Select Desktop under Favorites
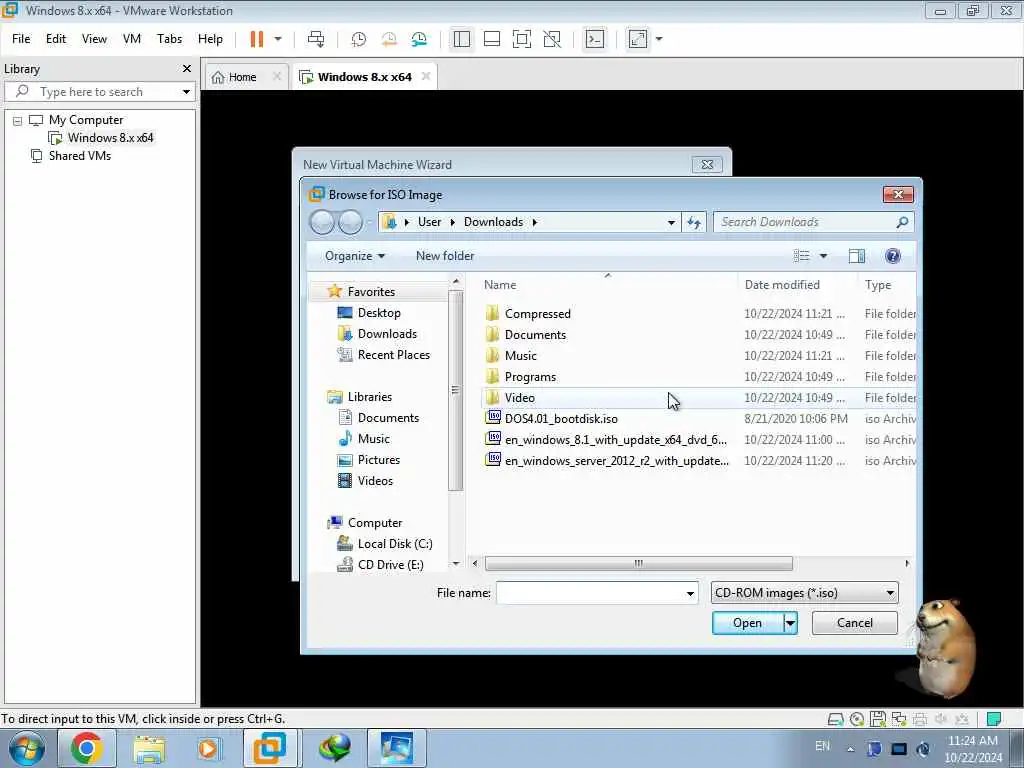 pyautogui.click(x=369, y=313)
